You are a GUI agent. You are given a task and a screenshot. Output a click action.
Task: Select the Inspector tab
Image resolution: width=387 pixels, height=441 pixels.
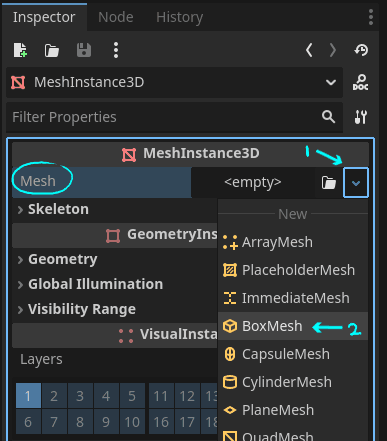(44, 17)
